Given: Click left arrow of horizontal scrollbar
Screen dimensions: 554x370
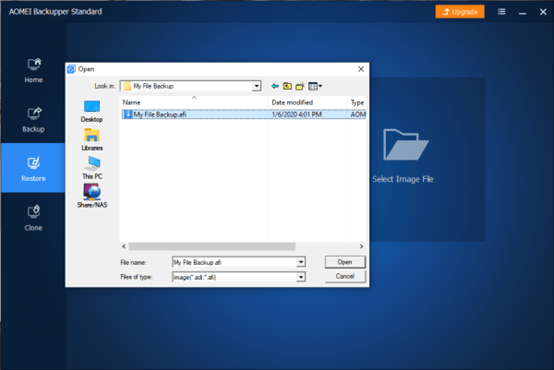Looking at the screenshot, I should click(x=124, y=246).
